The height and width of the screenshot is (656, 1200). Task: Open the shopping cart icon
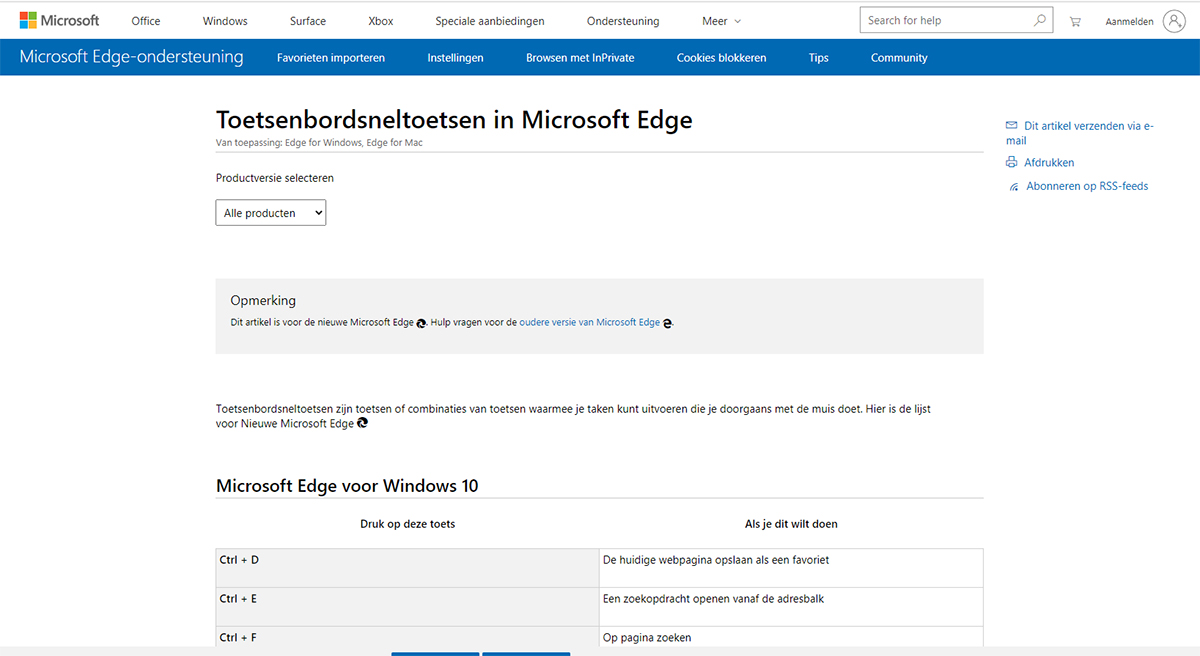click(x=1075, y=21)
